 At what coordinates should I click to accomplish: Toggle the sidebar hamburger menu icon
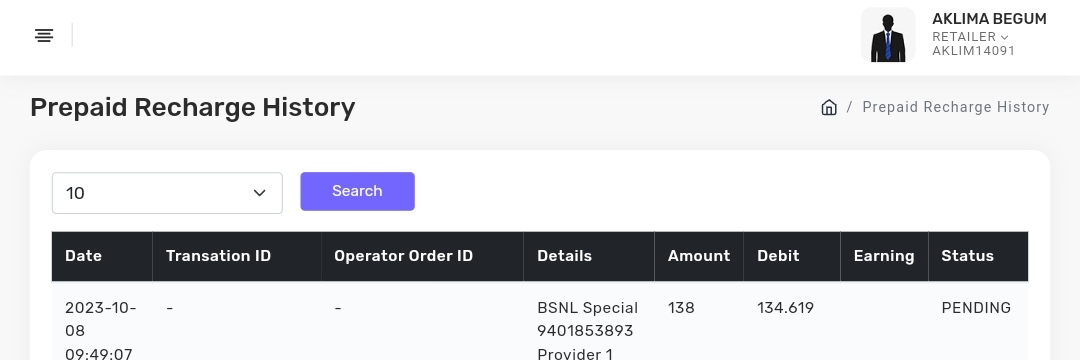point(44,35)
